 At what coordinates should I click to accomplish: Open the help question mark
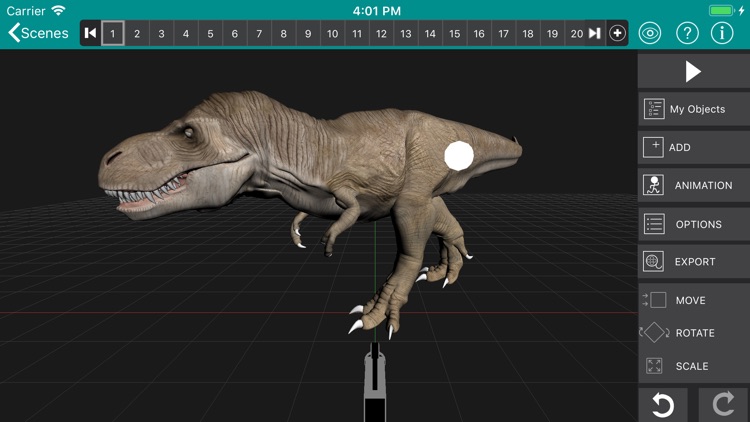pyautogui.click(x=687, y=33)
